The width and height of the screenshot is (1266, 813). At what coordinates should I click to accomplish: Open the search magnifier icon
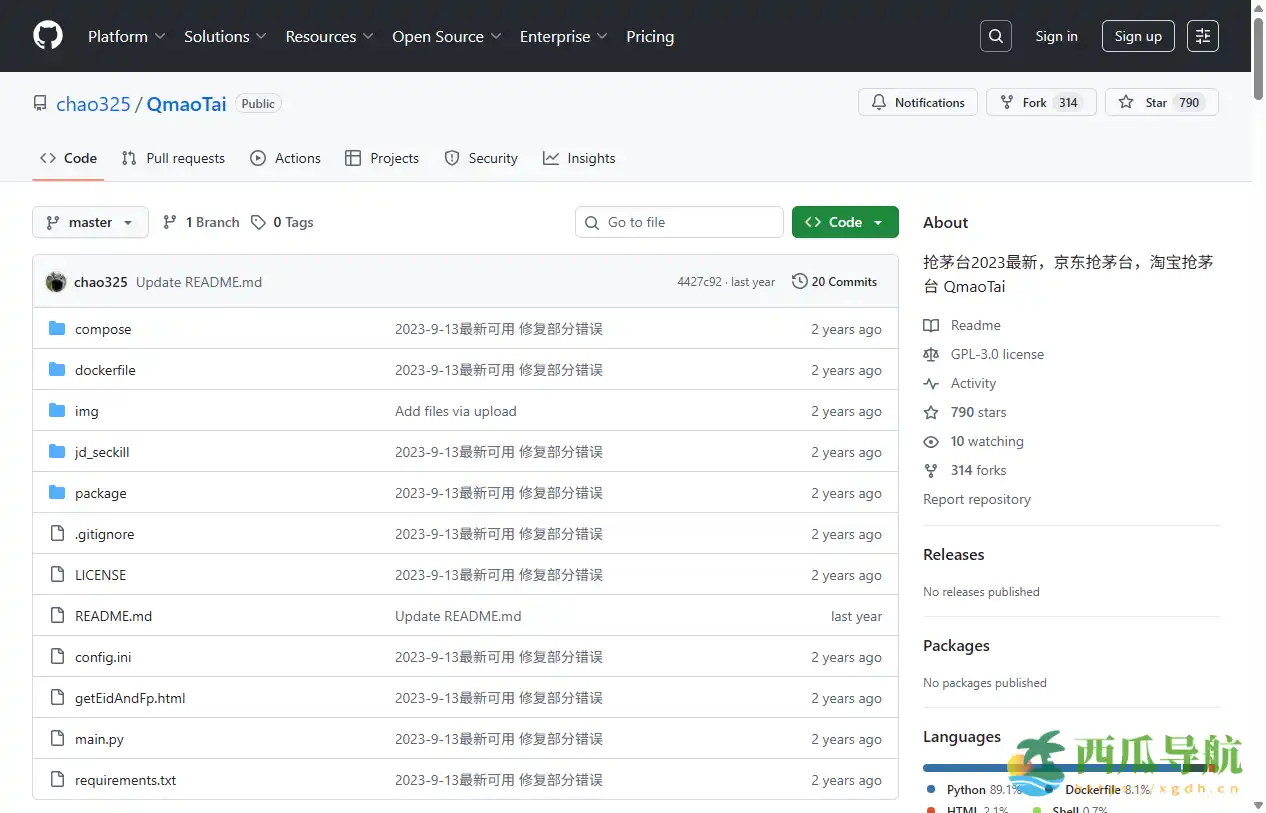tap(995, 36)
